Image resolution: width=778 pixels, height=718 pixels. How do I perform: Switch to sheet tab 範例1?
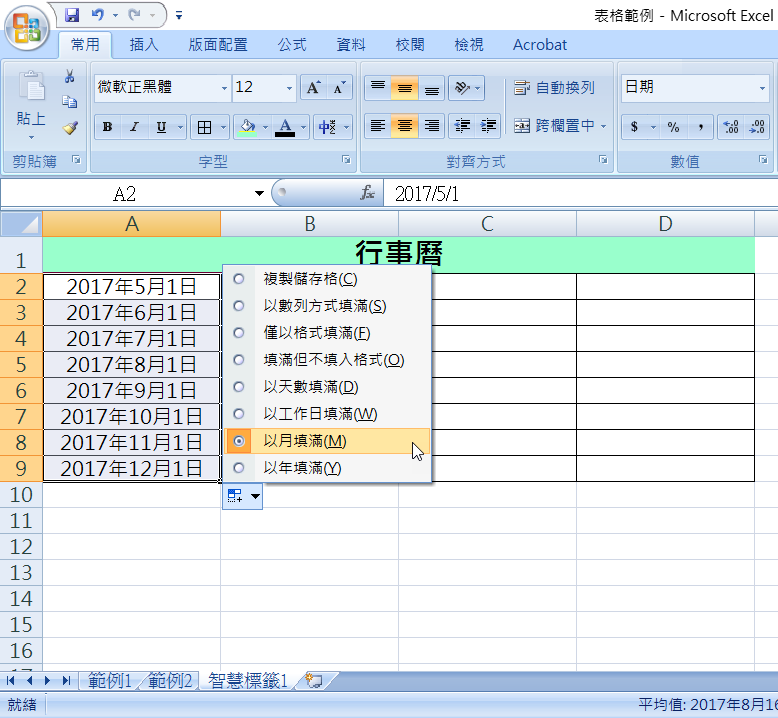[x=110, y=681]
